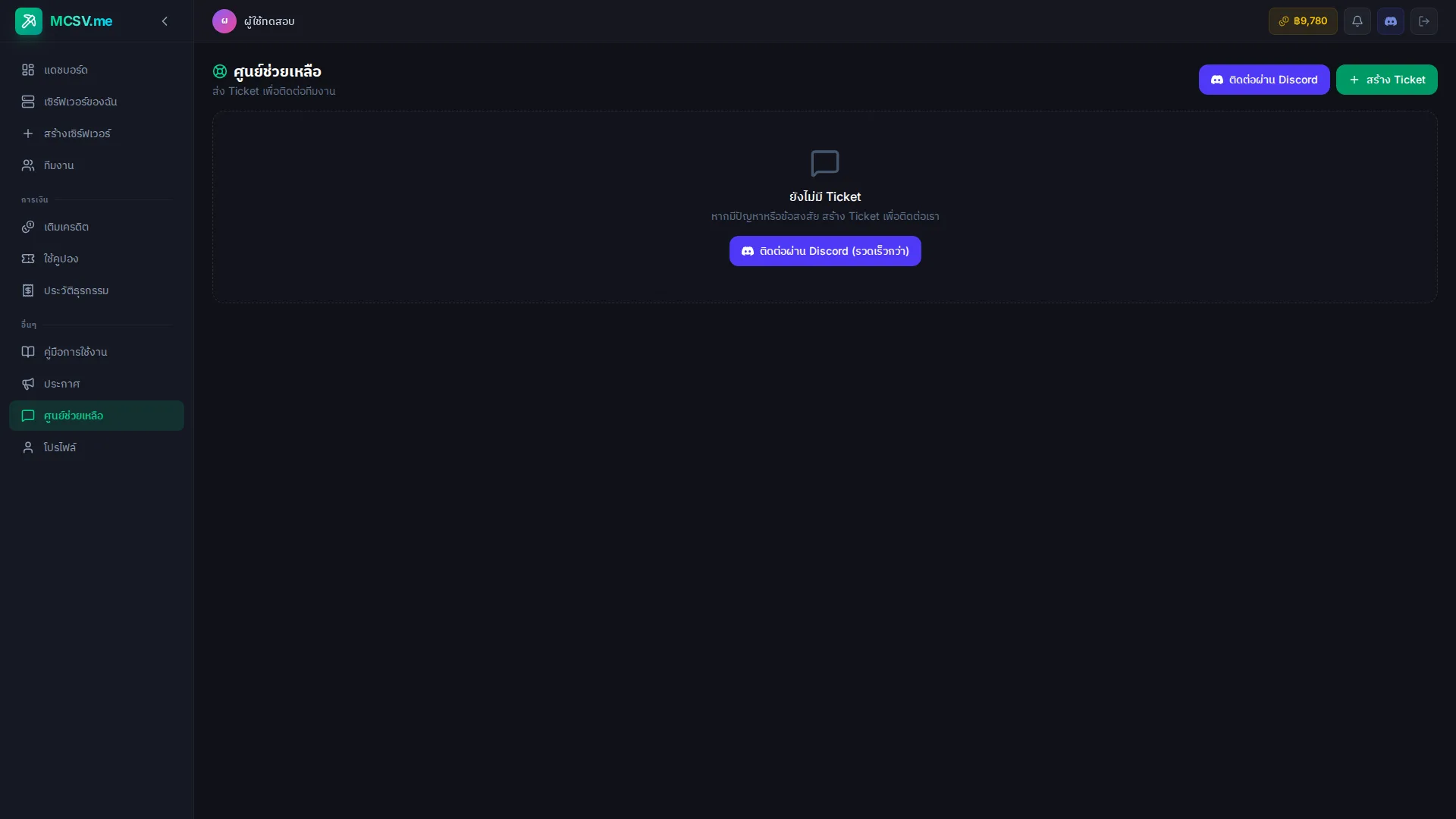Open ทีมงาน sidebar page
1456x819 pixels.
pyautogui.click(x=58, y=165)
